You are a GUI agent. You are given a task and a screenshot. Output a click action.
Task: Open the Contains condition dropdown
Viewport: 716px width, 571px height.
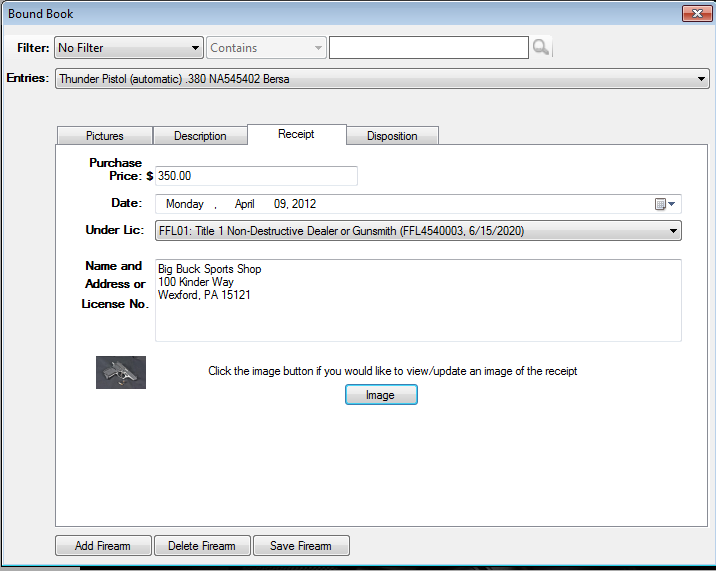point(266,48)
